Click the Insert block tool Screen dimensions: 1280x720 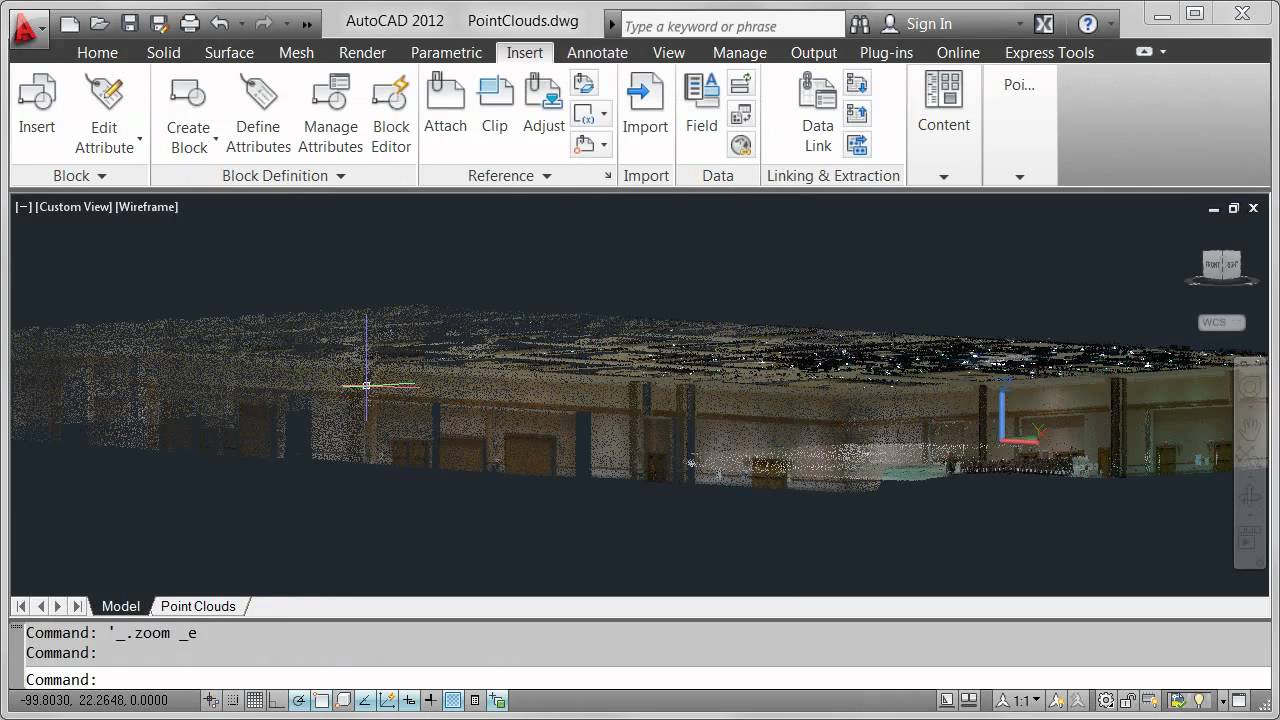click(37, 104)
